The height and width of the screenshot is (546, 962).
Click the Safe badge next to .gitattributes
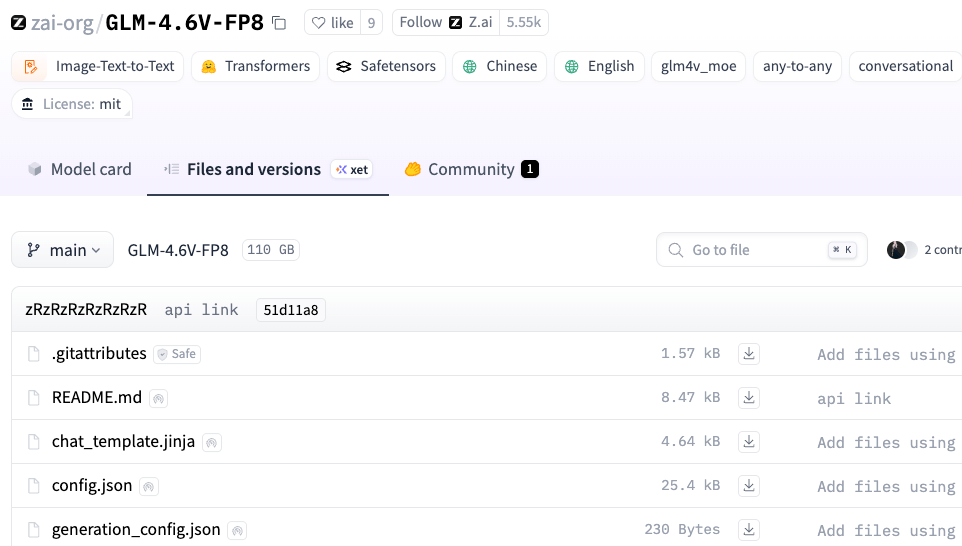point(177,354)
